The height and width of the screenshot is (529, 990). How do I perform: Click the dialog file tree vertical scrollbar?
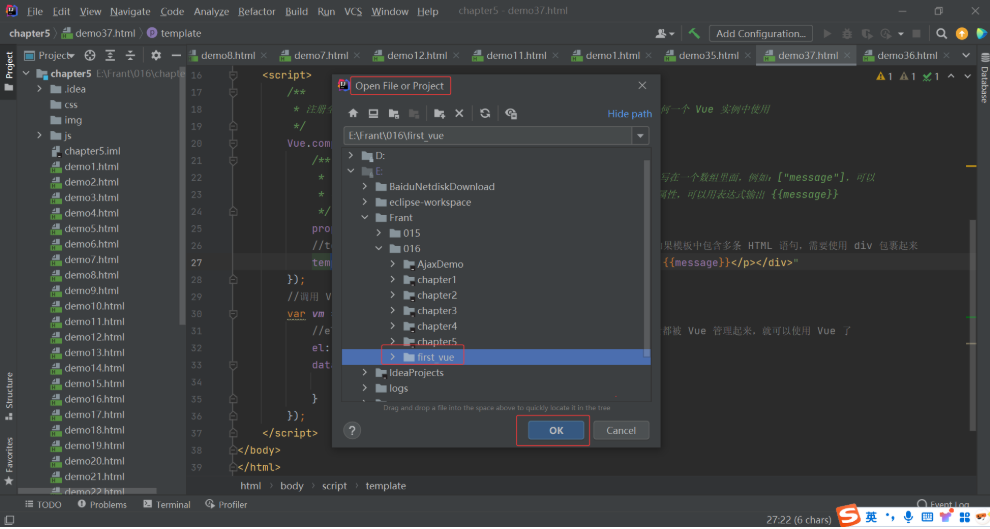pos(647,259)
